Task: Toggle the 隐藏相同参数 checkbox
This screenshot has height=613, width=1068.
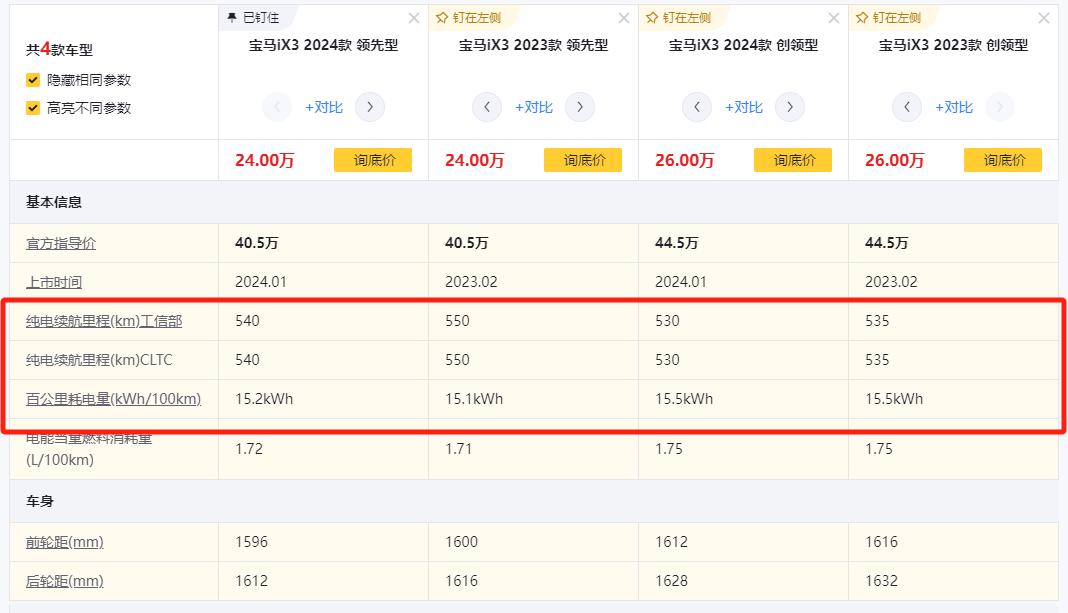Action: pos(33,80)
